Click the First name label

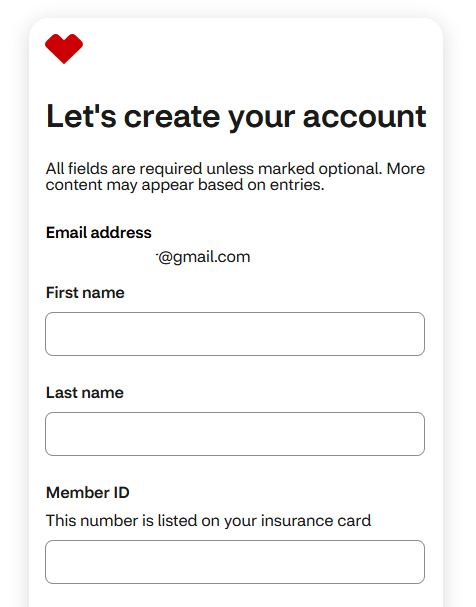click(x=85, y=293)
